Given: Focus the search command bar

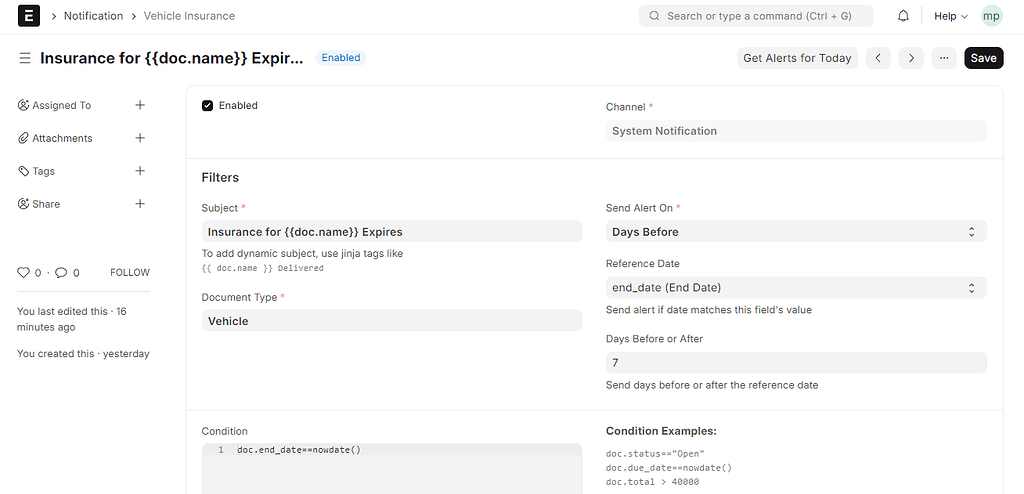Looking at the screenshot, I should (x=756, y=16).
